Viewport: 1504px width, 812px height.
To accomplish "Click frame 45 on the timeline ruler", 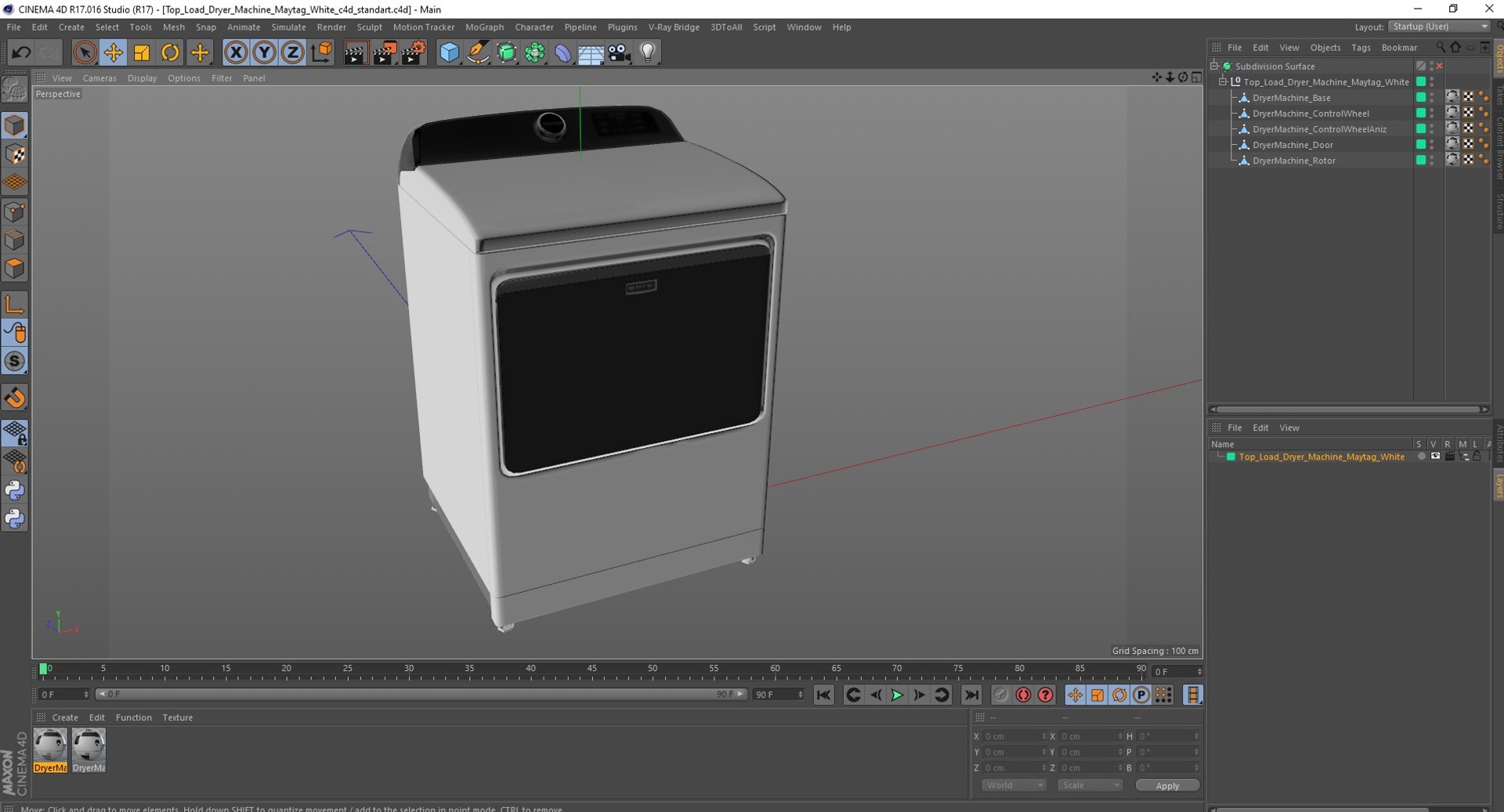I will (x=591, y=672).
